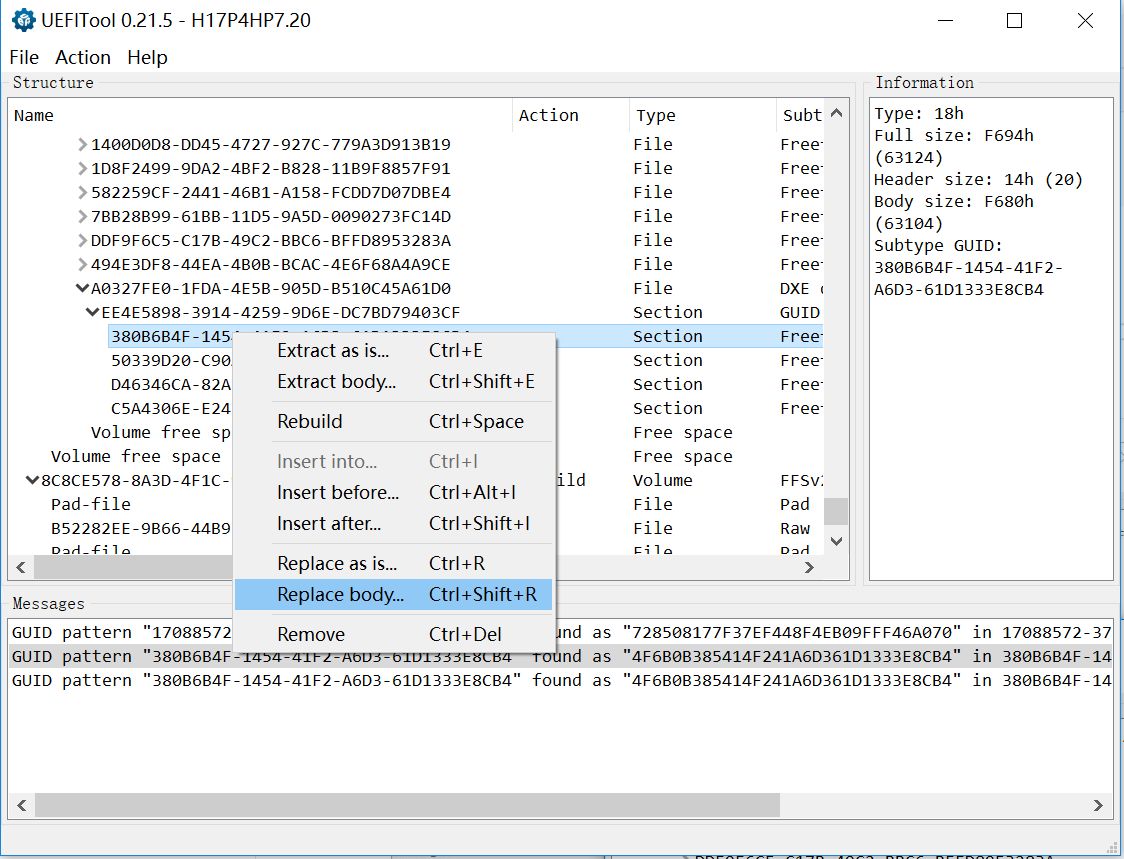Click the Subtype column header
Viewport: 1124px width, 859px height.
801,115
